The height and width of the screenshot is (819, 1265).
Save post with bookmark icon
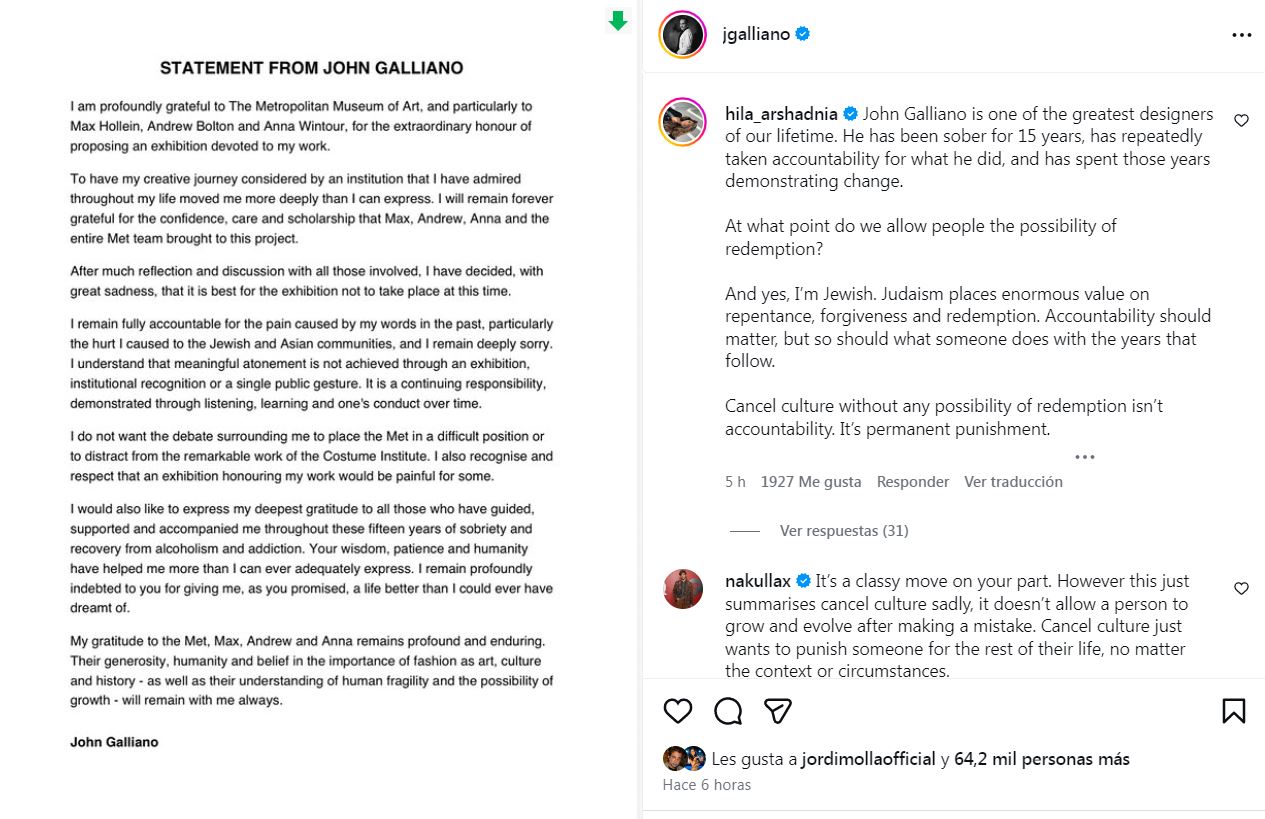[x=1234, y=711]
